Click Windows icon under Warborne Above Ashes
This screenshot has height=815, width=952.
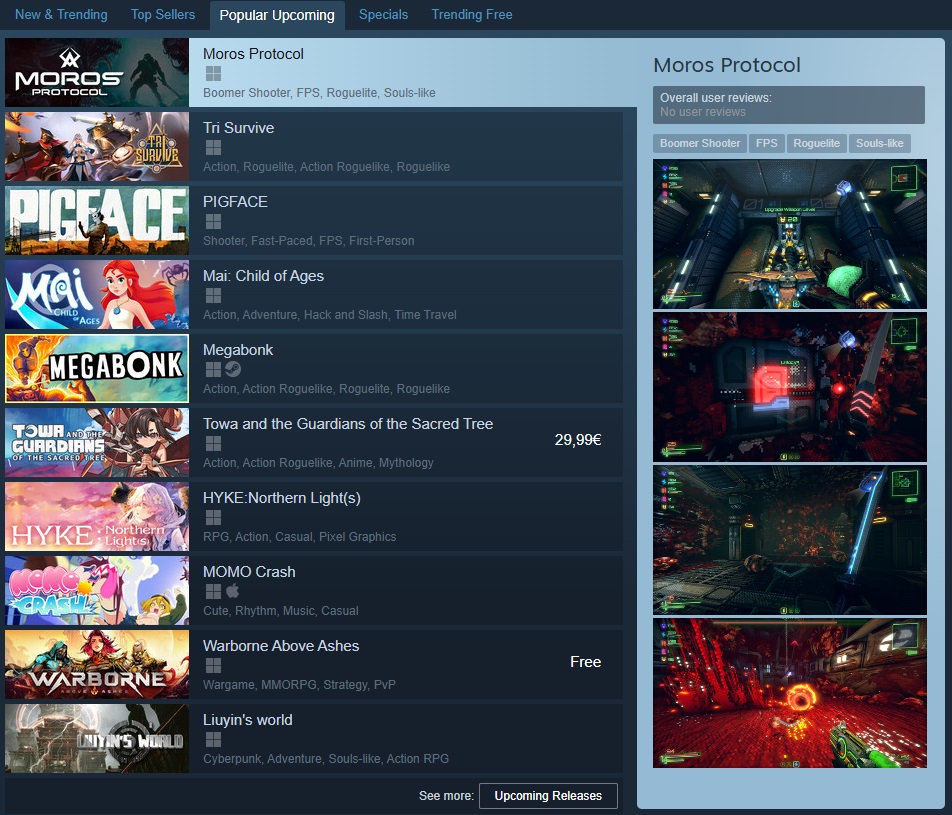(x=213, y=666)
